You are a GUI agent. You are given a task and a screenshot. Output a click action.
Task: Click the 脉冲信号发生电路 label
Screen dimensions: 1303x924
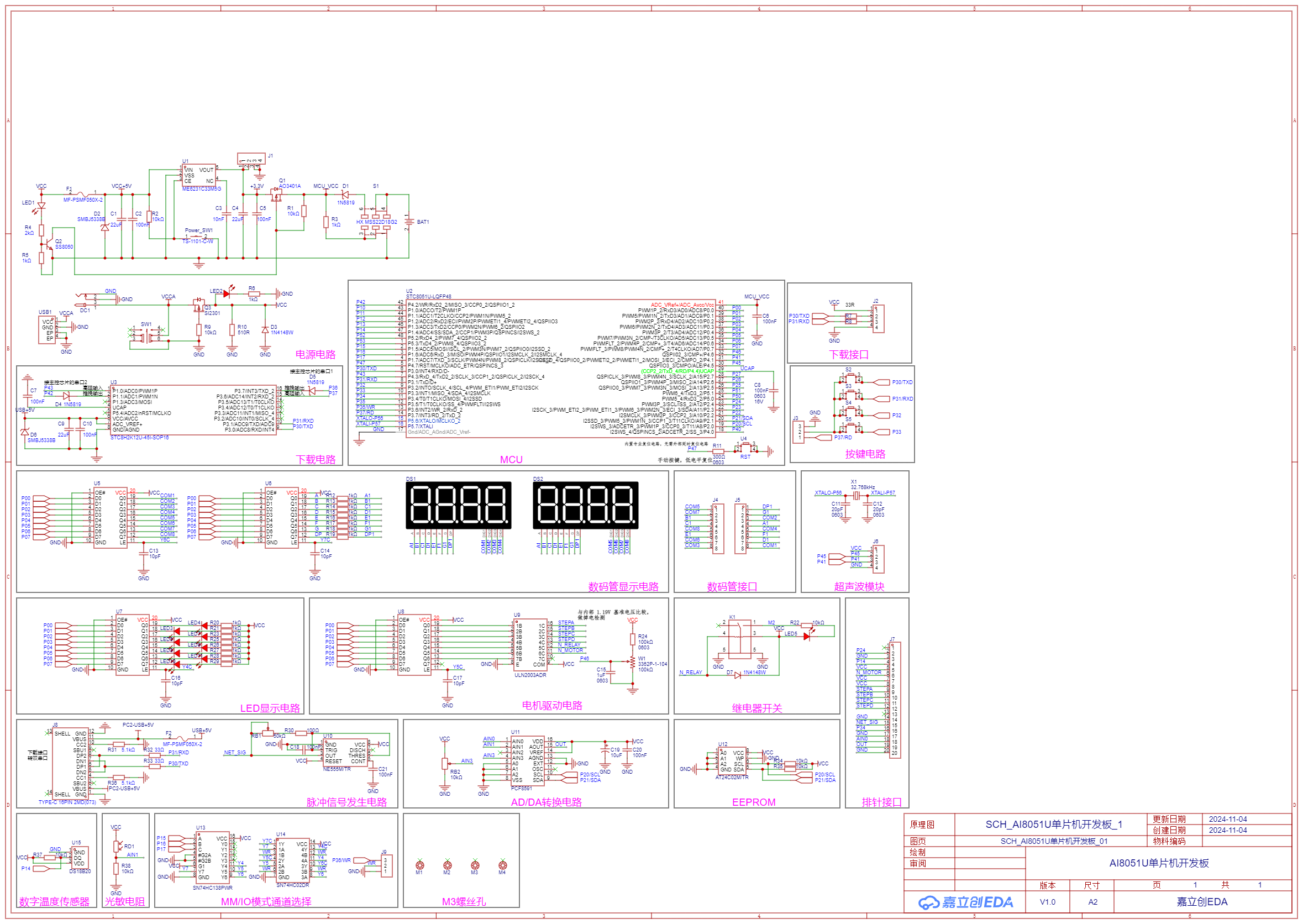[x=346, y=802]
